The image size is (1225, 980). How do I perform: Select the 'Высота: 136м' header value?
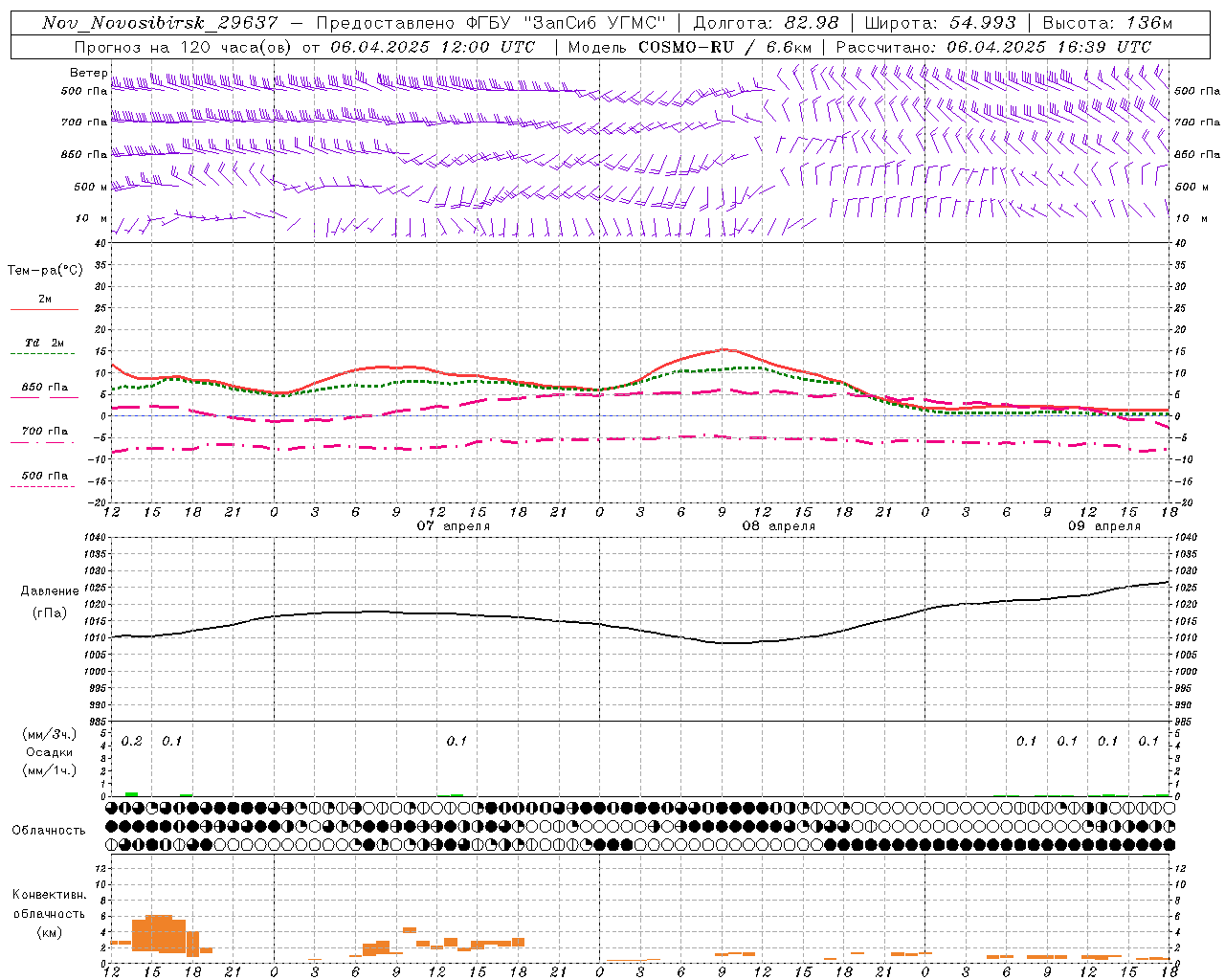(x=1107, y=22)
